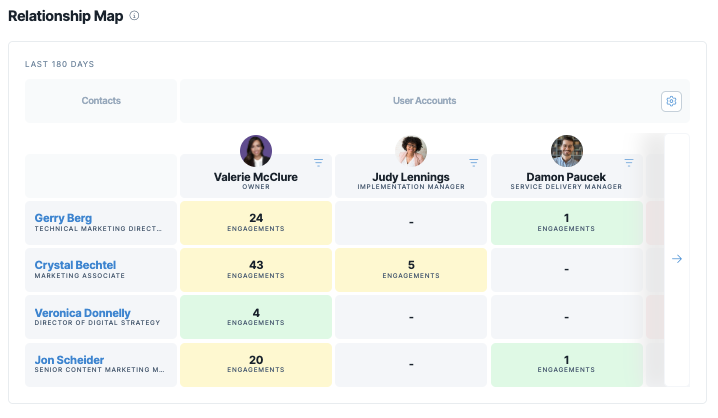Click the filter icon for Valerie McClure
This screenshot has width=718, height=418.
[318, 163]
